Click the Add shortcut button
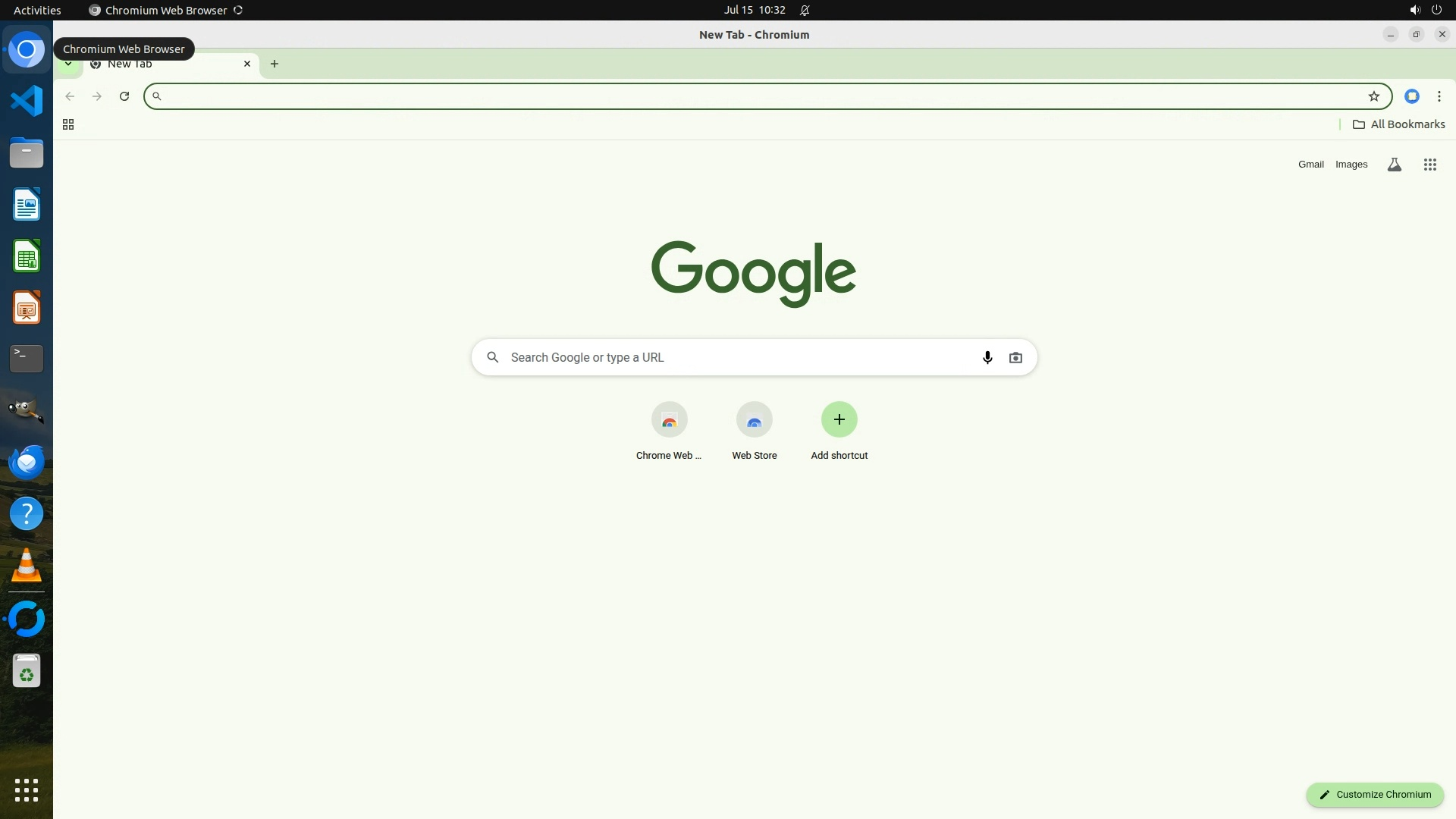Viewport: 1456px width, 819px height. tap(839, 420)
